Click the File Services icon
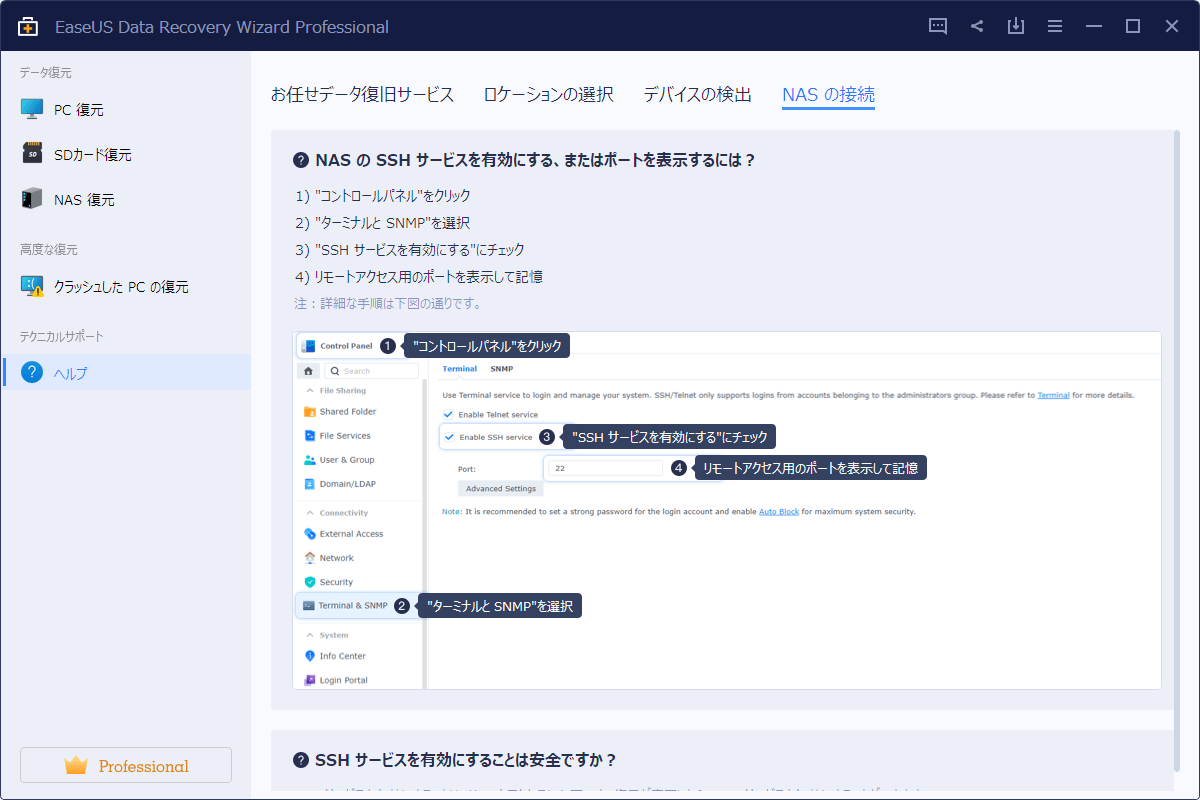Image resolution: width=1200 pixels, height=800 pixels. pyautogui.click(x=310, y=436)
